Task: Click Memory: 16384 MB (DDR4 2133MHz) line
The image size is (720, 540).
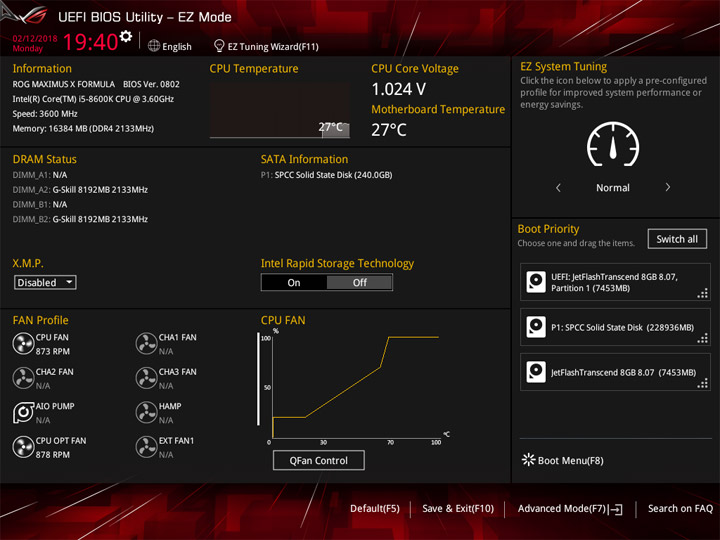Action: coord(83,129)
